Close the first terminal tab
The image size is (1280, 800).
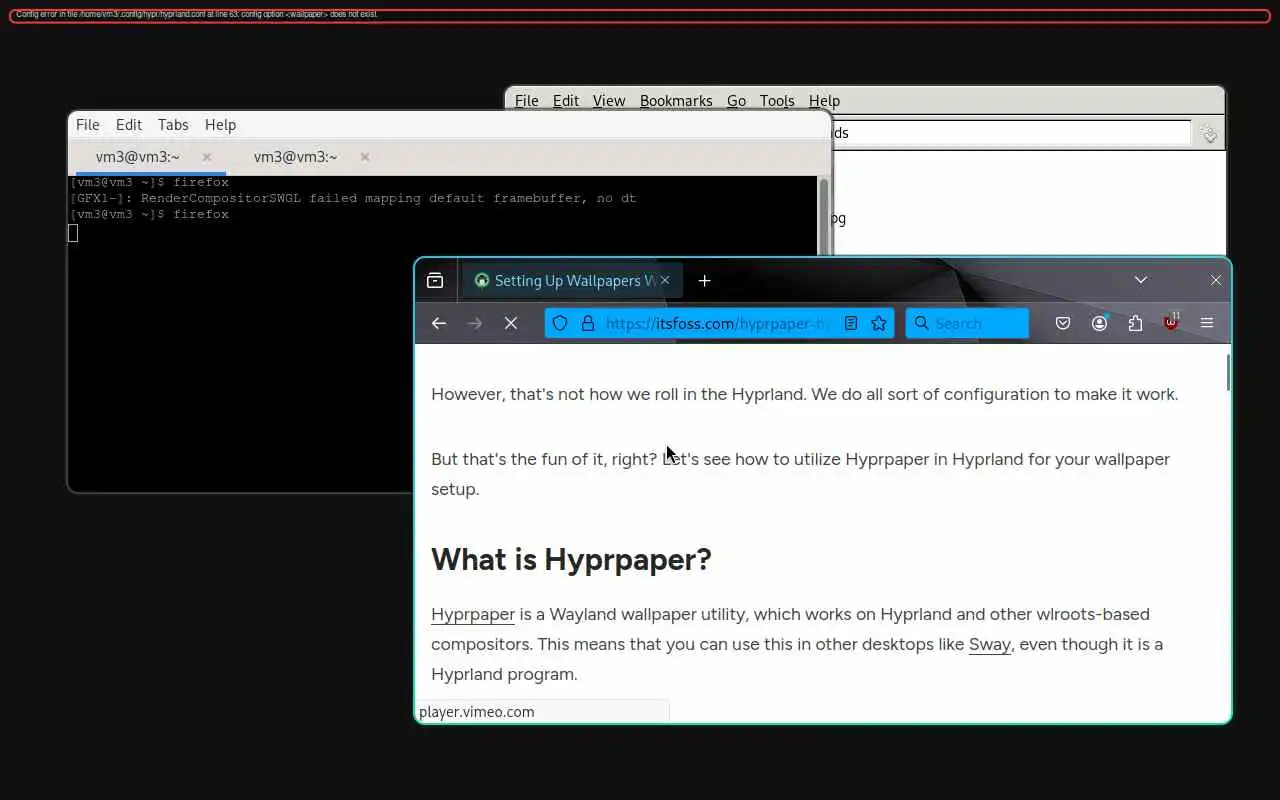coord(207,157)
